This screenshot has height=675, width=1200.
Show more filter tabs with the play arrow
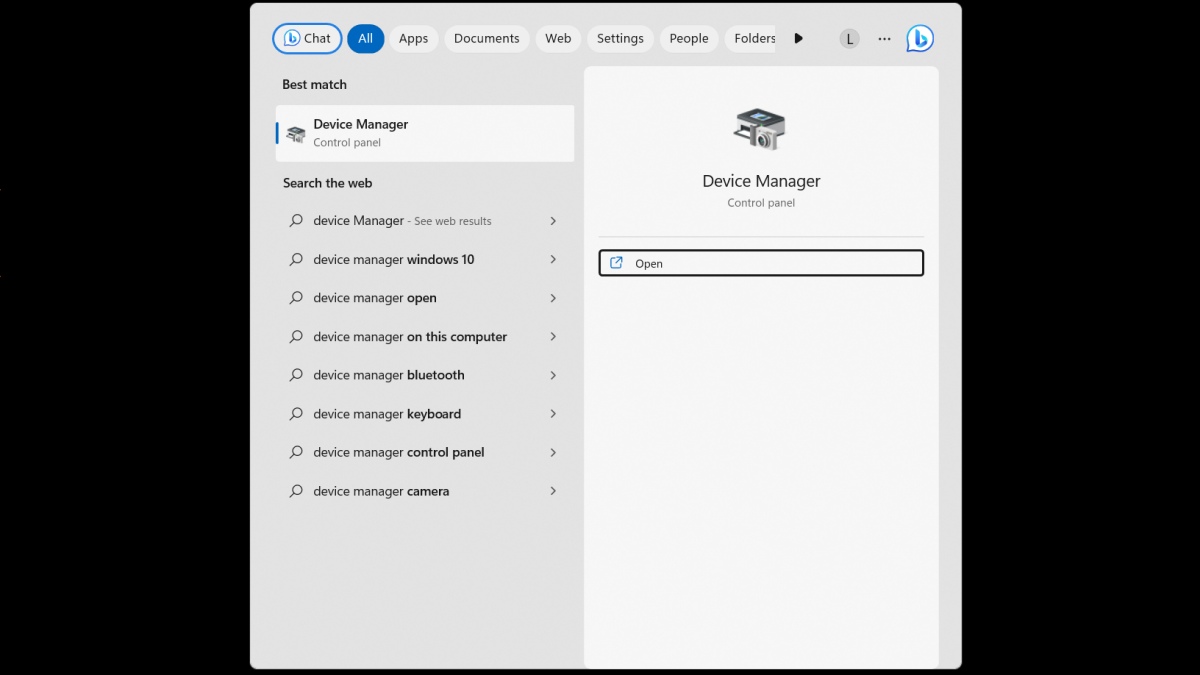click(798, 39)
